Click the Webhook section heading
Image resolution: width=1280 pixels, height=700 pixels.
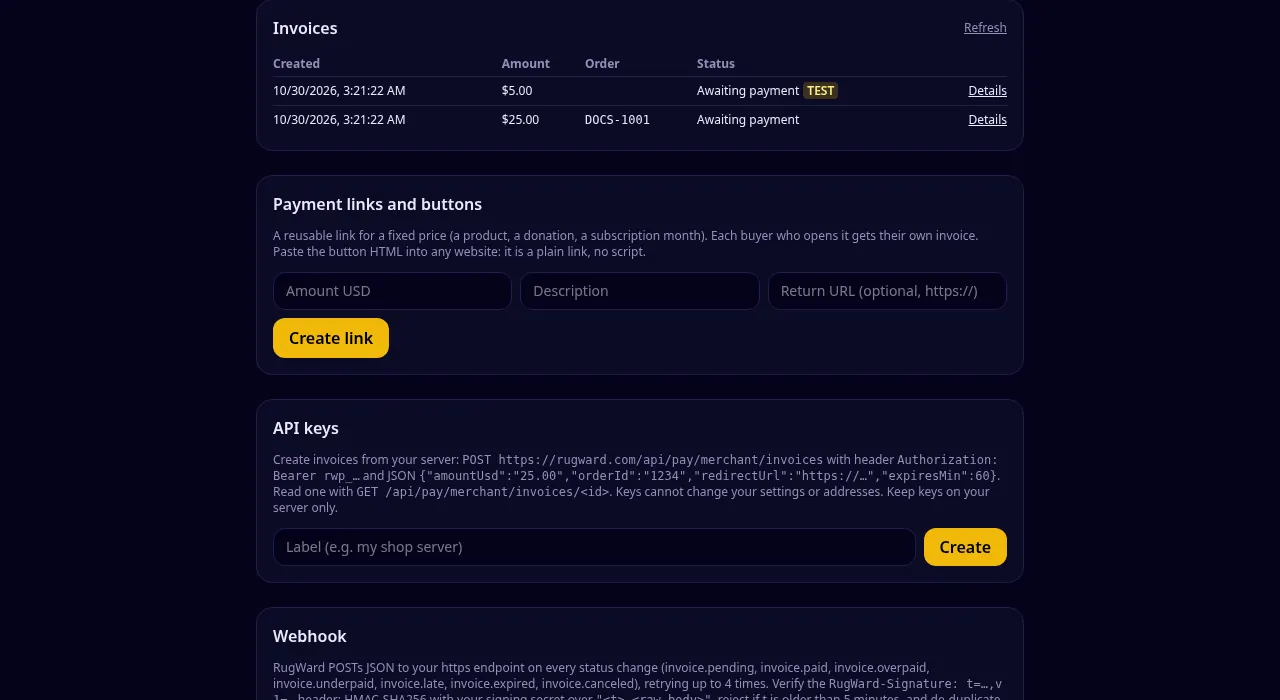pos(310,636)
